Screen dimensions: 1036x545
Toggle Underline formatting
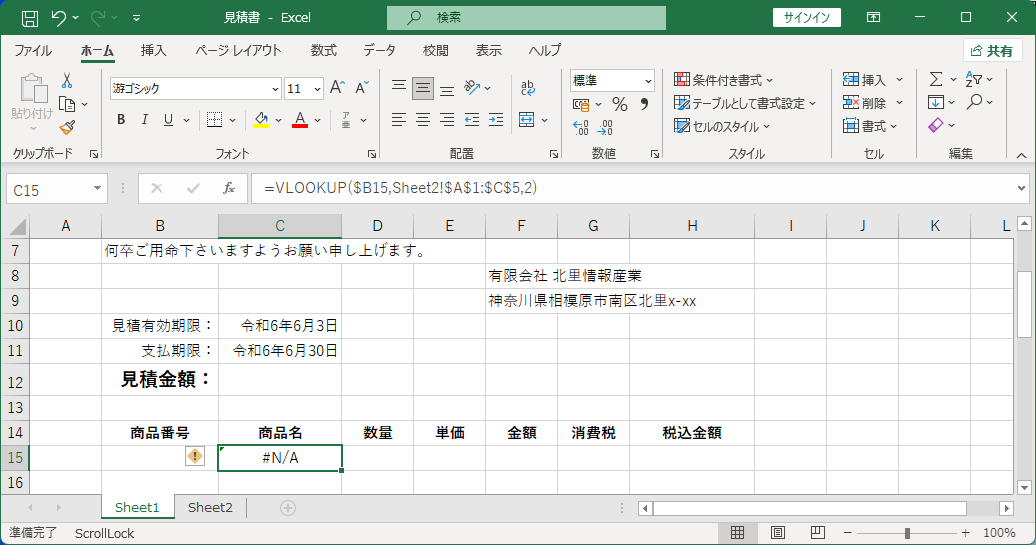[168, 120]
